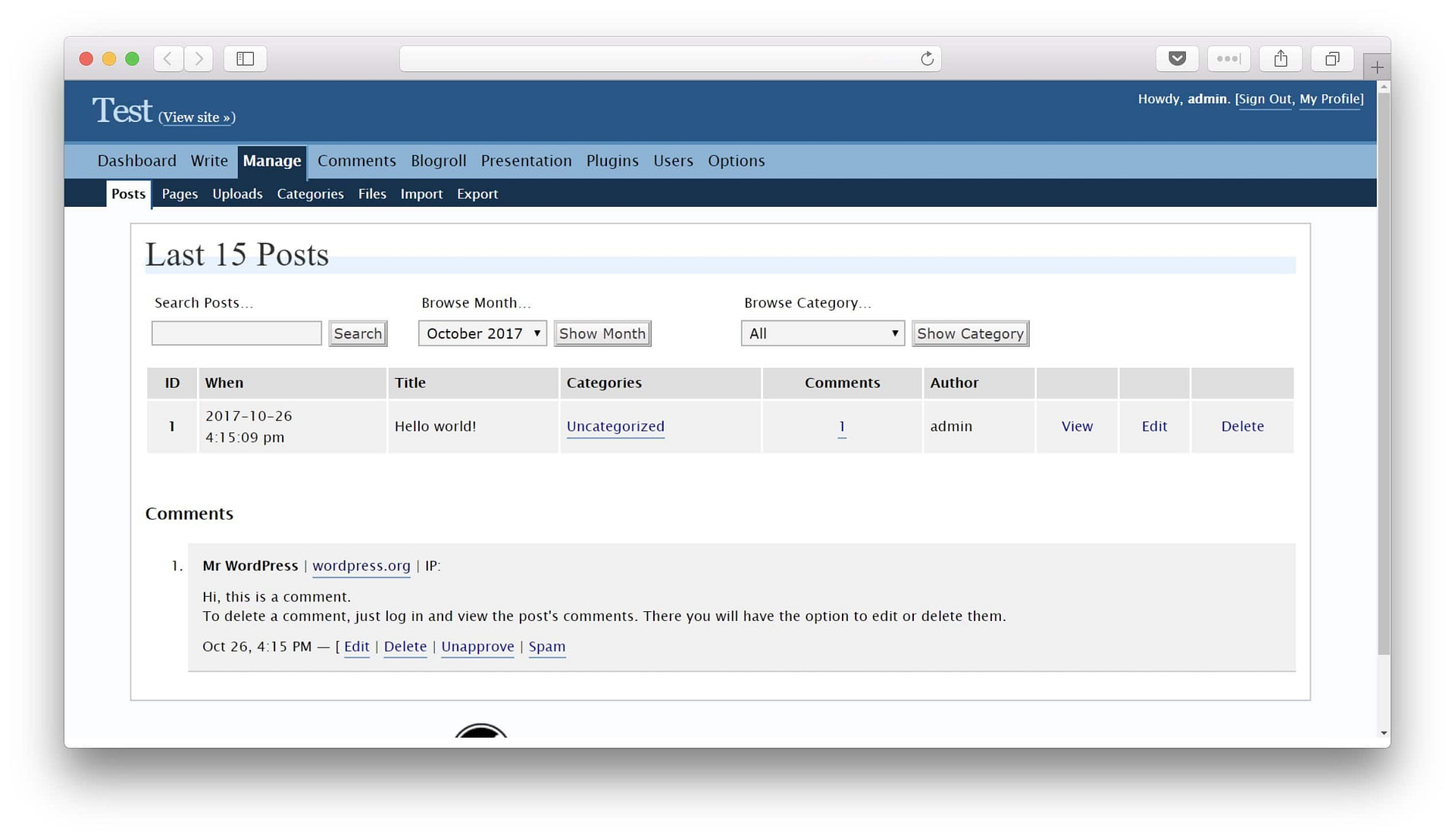Switch to the Posts submenu tab
This screenshot has height=840, width=1455.
128,194
